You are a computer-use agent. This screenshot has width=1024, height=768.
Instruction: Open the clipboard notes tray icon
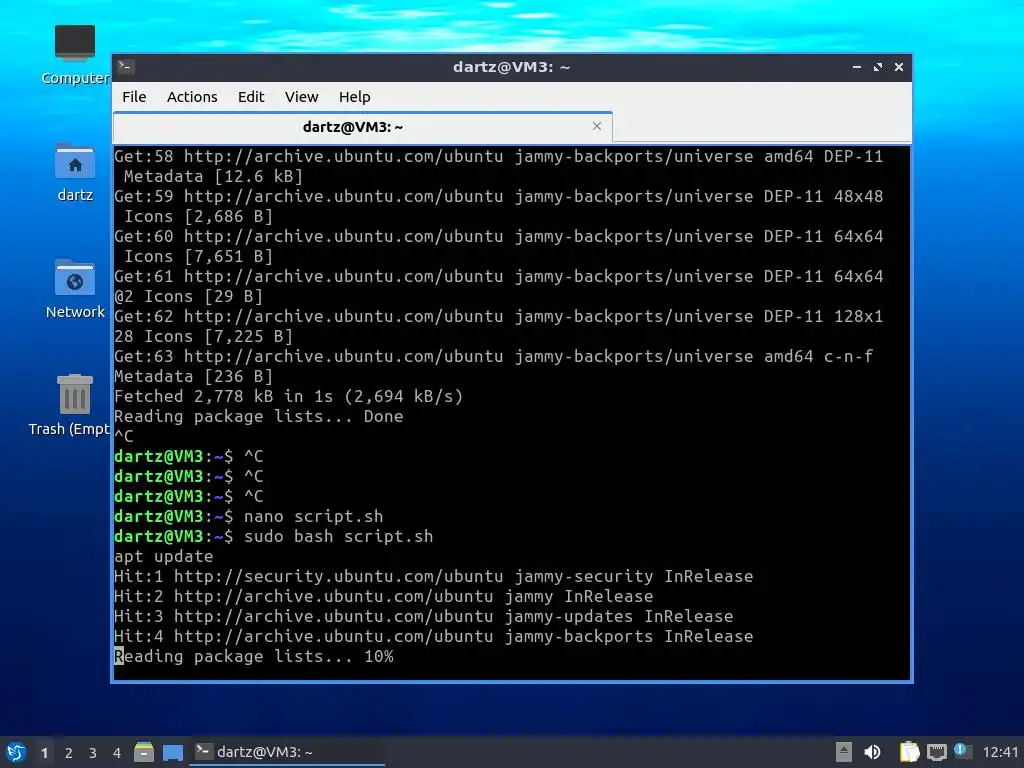coord(909,752)
